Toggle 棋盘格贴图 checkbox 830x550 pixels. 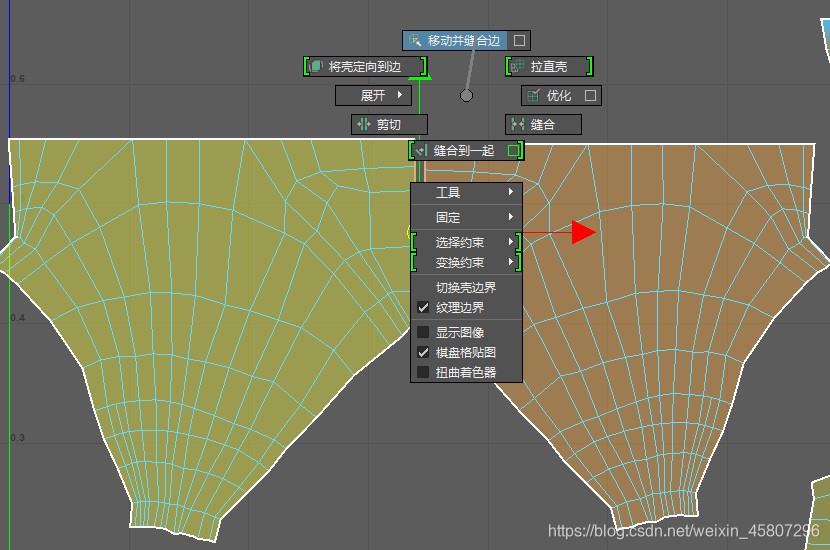(x=423, y=352)
